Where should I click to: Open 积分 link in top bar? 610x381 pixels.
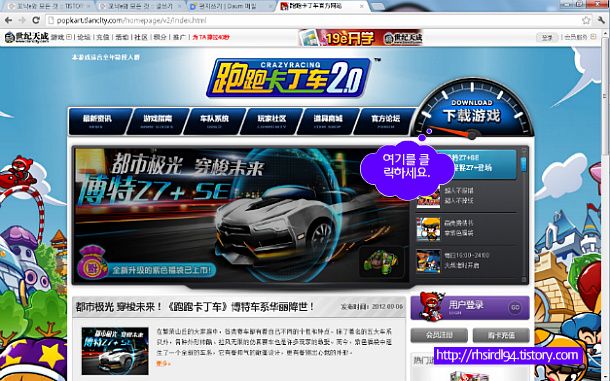tap(160, 37)
